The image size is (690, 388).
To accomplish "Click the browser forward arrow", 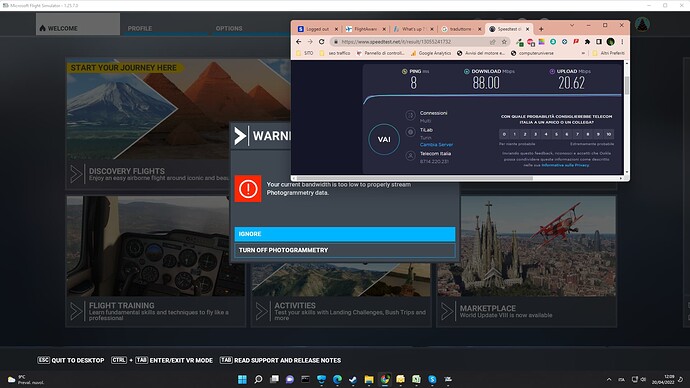I will click(x=310, y=42).
